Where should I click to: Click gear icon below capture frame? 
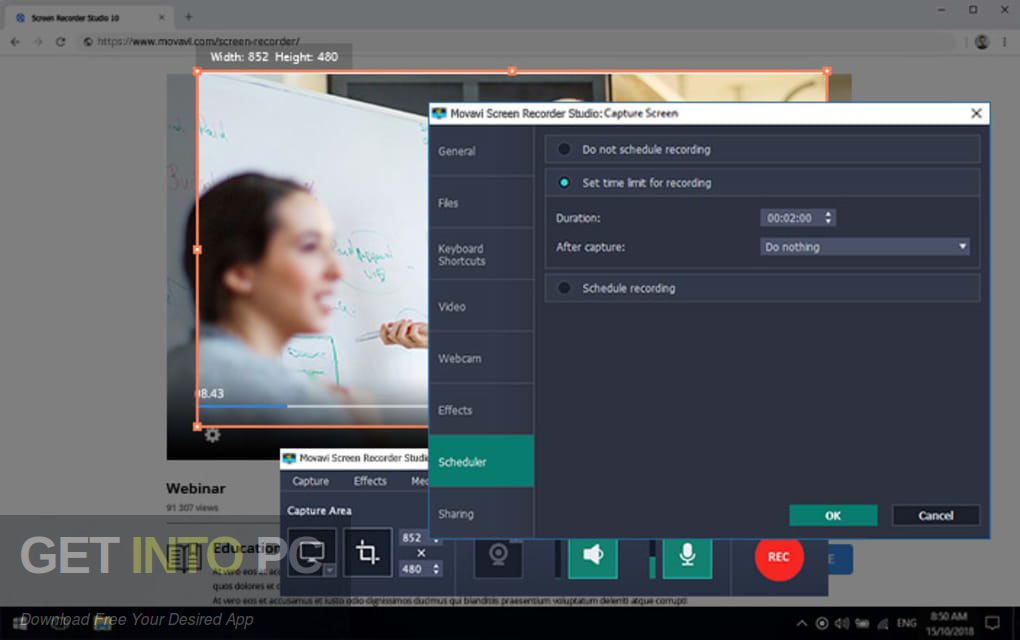pyautogui.click(x=212, y=434)
